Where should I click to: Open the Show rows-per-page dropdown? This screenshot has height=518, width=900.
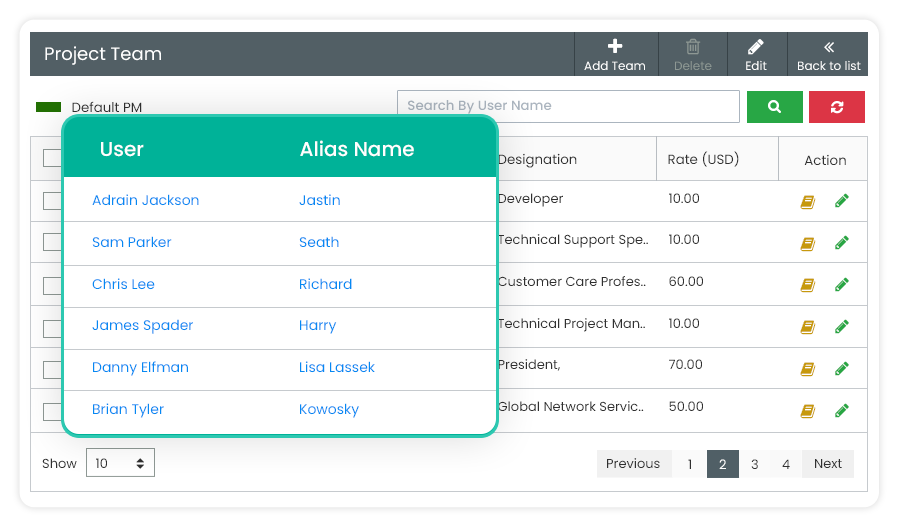[121, 463]
